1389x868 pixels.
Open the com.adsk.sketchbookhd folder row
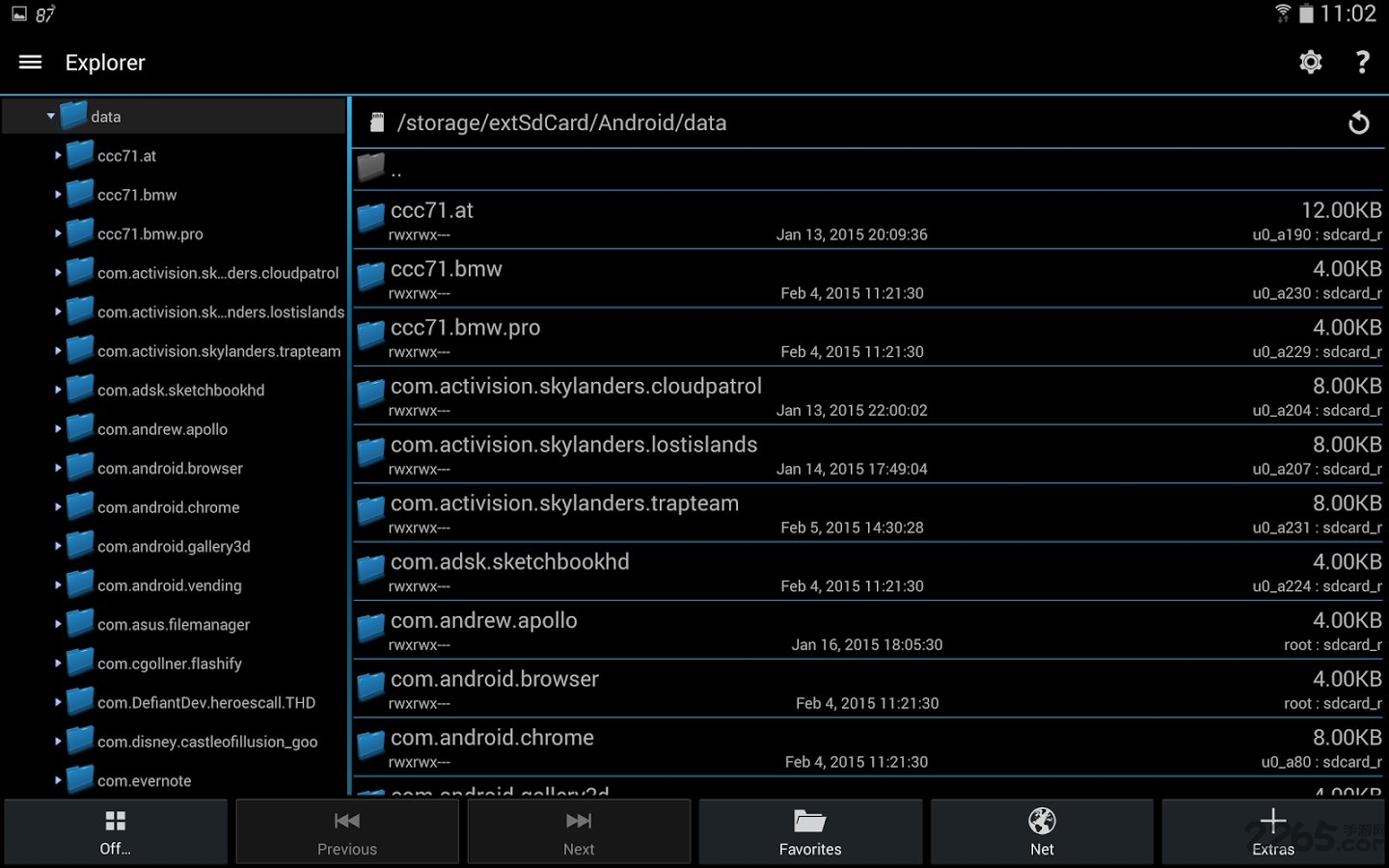(x=868, y=572)
